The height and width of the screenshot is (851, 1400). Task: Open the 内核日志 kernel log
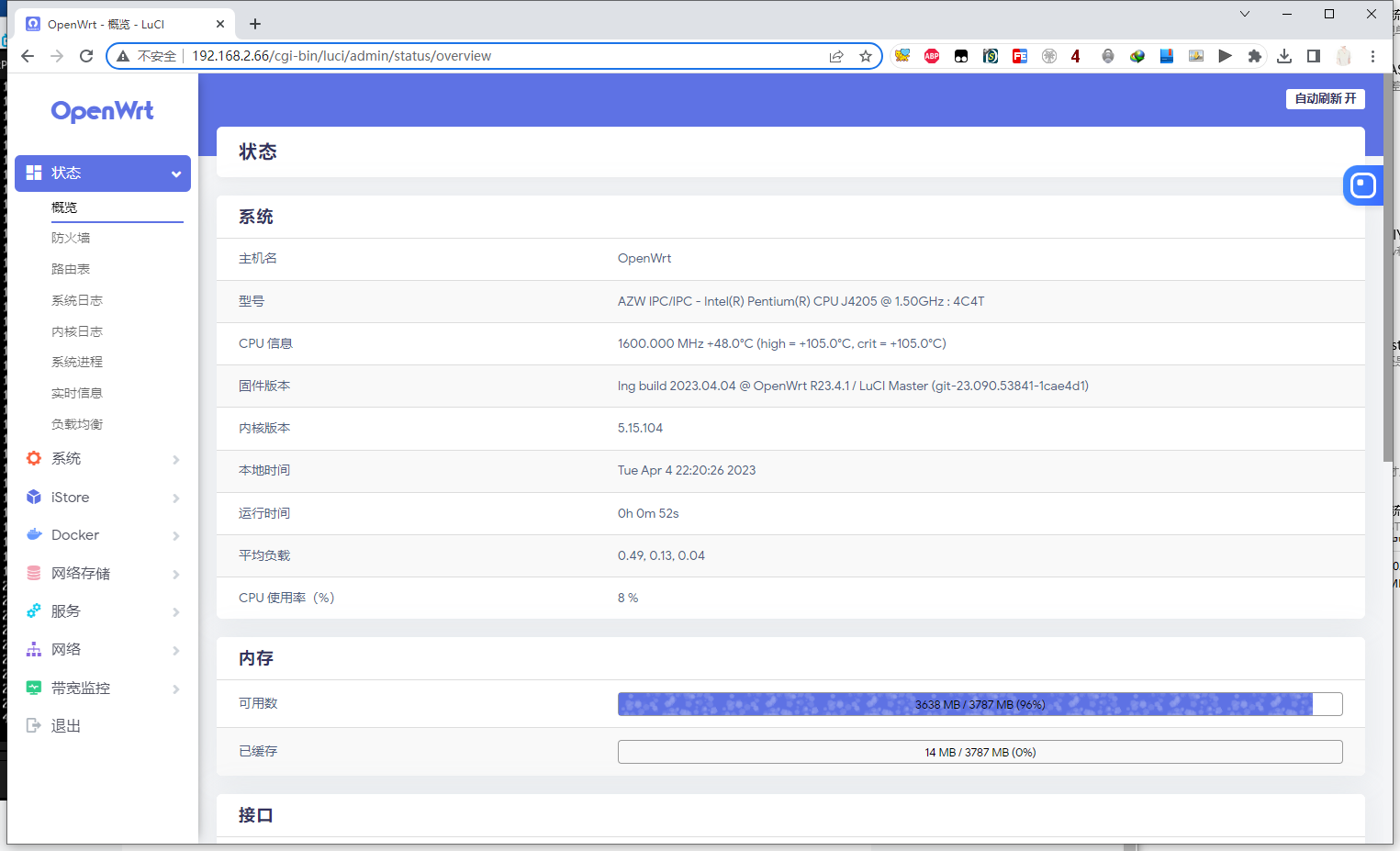tap(77, 331)
